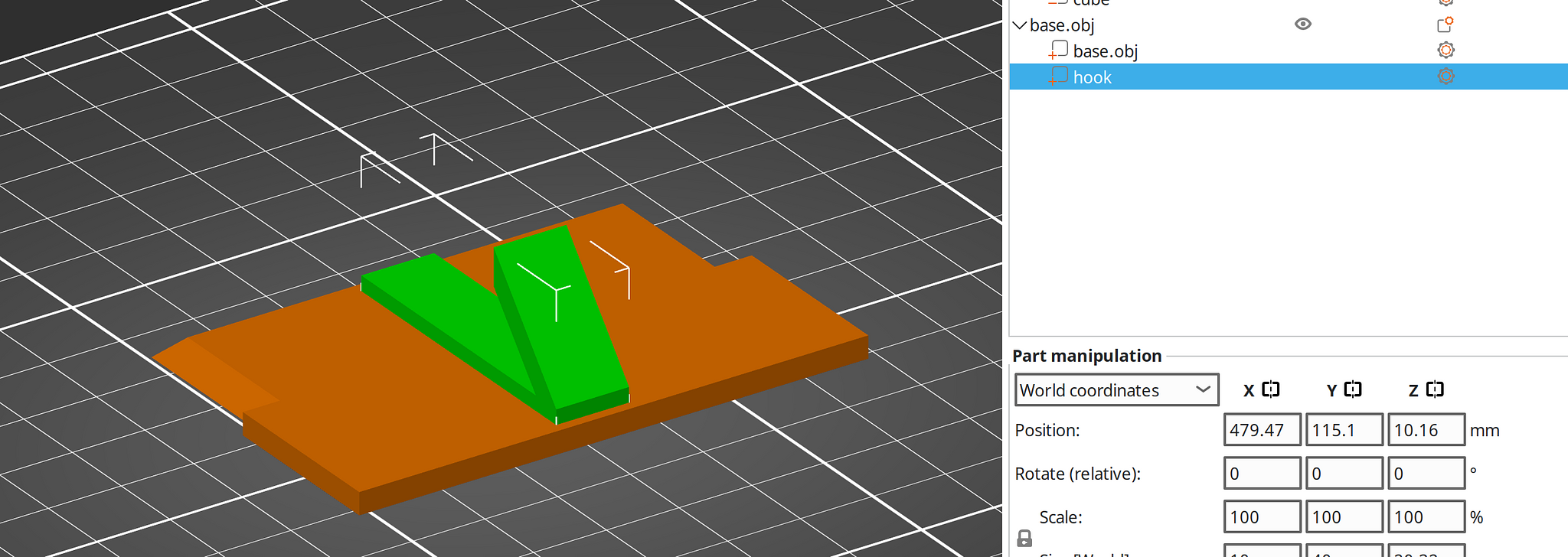Click the Scale Z percent field
The height and width of the screenshot is (557, 1568).
(1426, 516)
